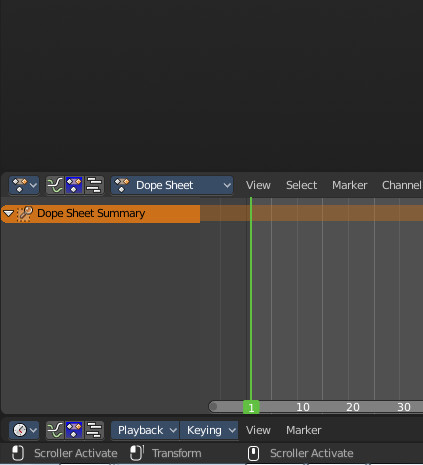Open the Select menu
423x465 pixels.
tap(301, 185)
